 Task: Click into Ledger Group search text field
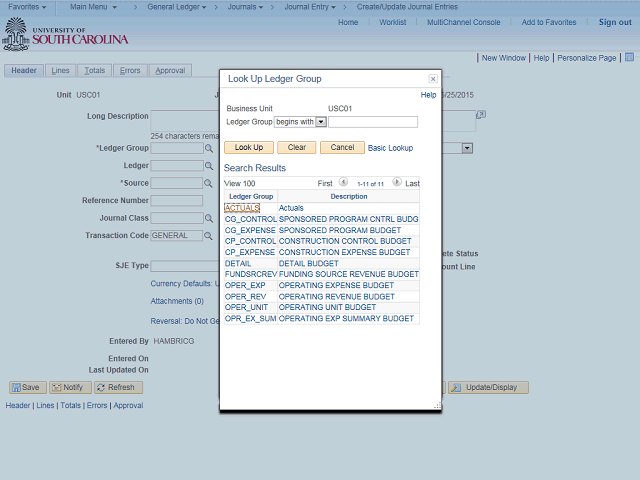[x=373, y=122]
